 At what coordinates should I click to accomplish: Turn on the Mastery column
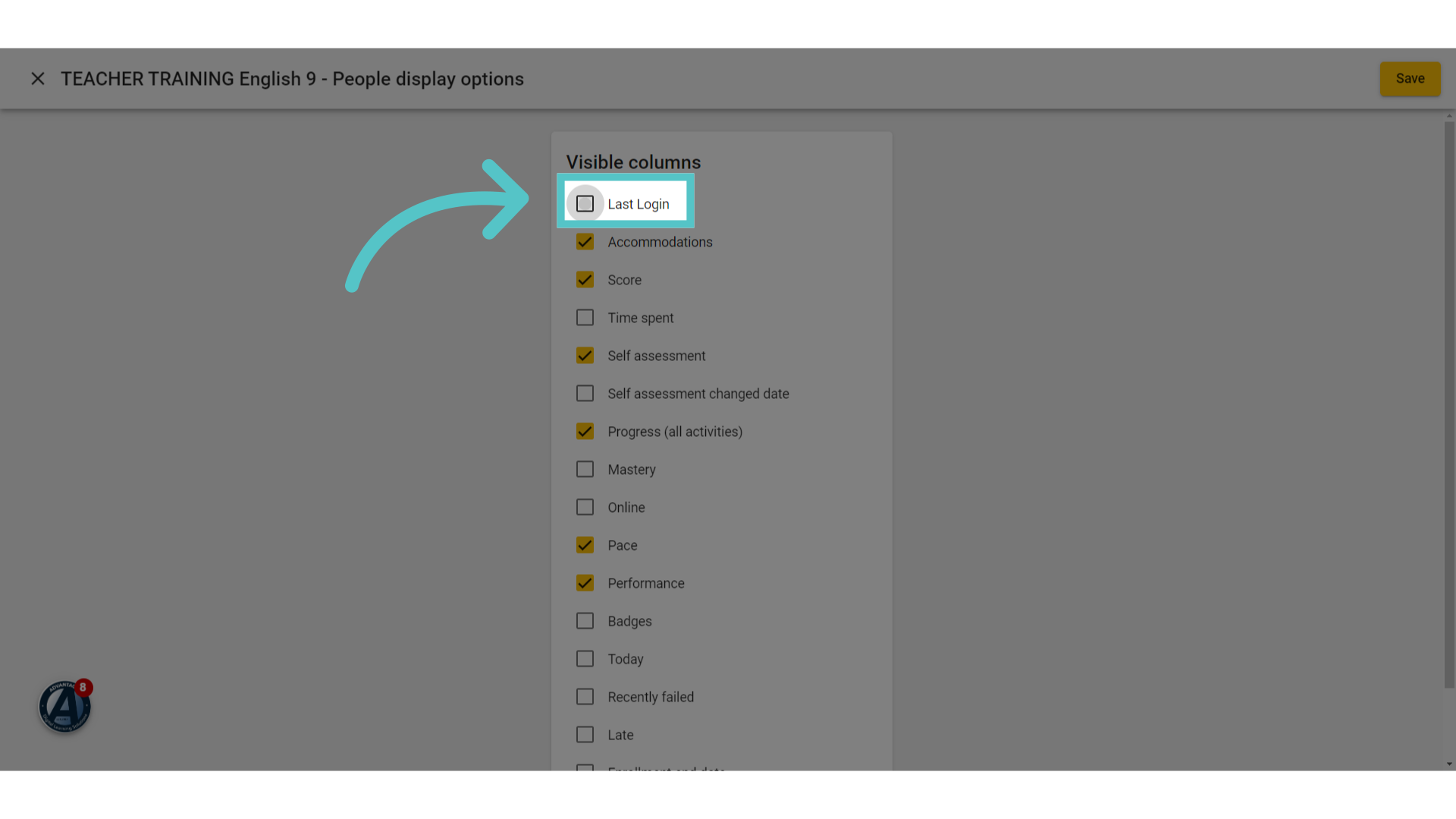pos(585,469)
